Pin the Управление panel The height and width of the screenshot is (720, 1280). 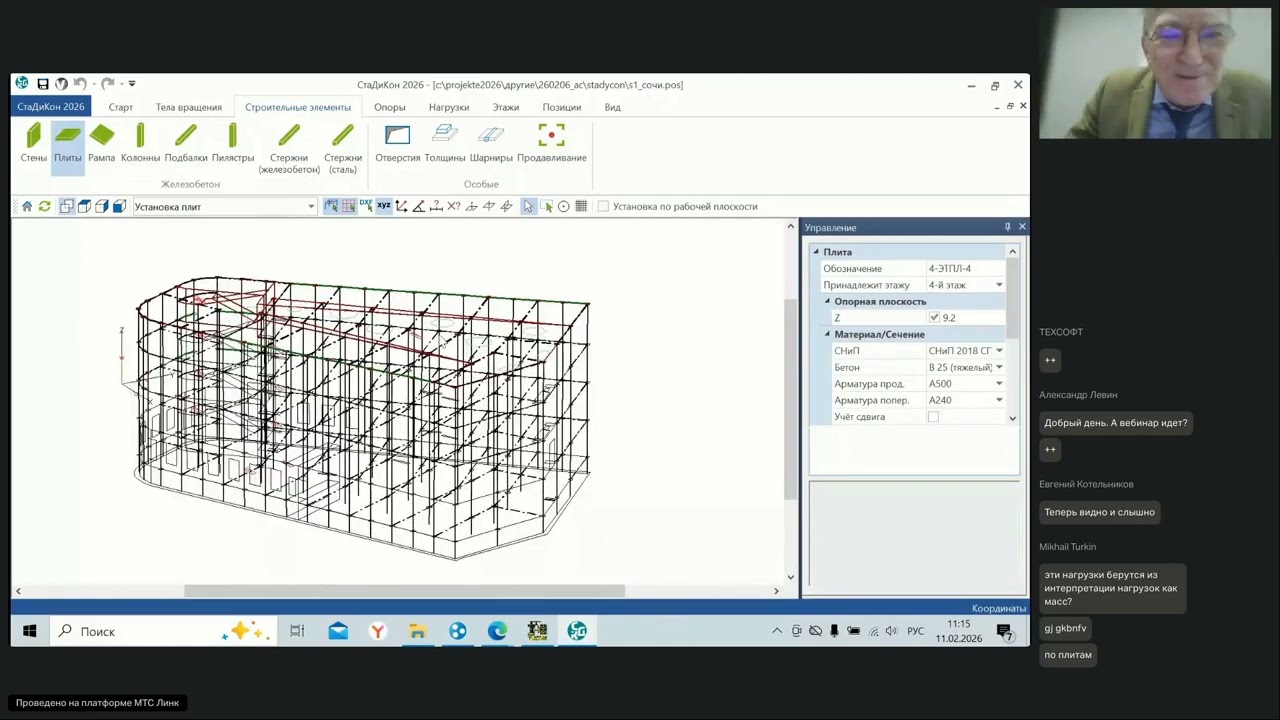click(1007, 227)
